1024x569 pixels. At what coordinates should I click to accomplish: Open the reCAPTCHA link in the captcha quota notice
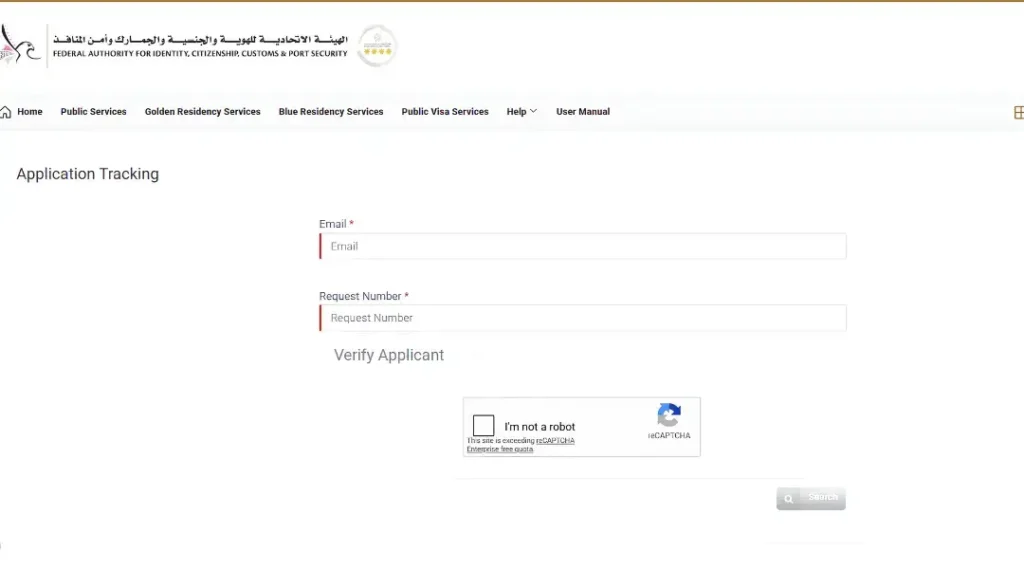click(555, 441)
